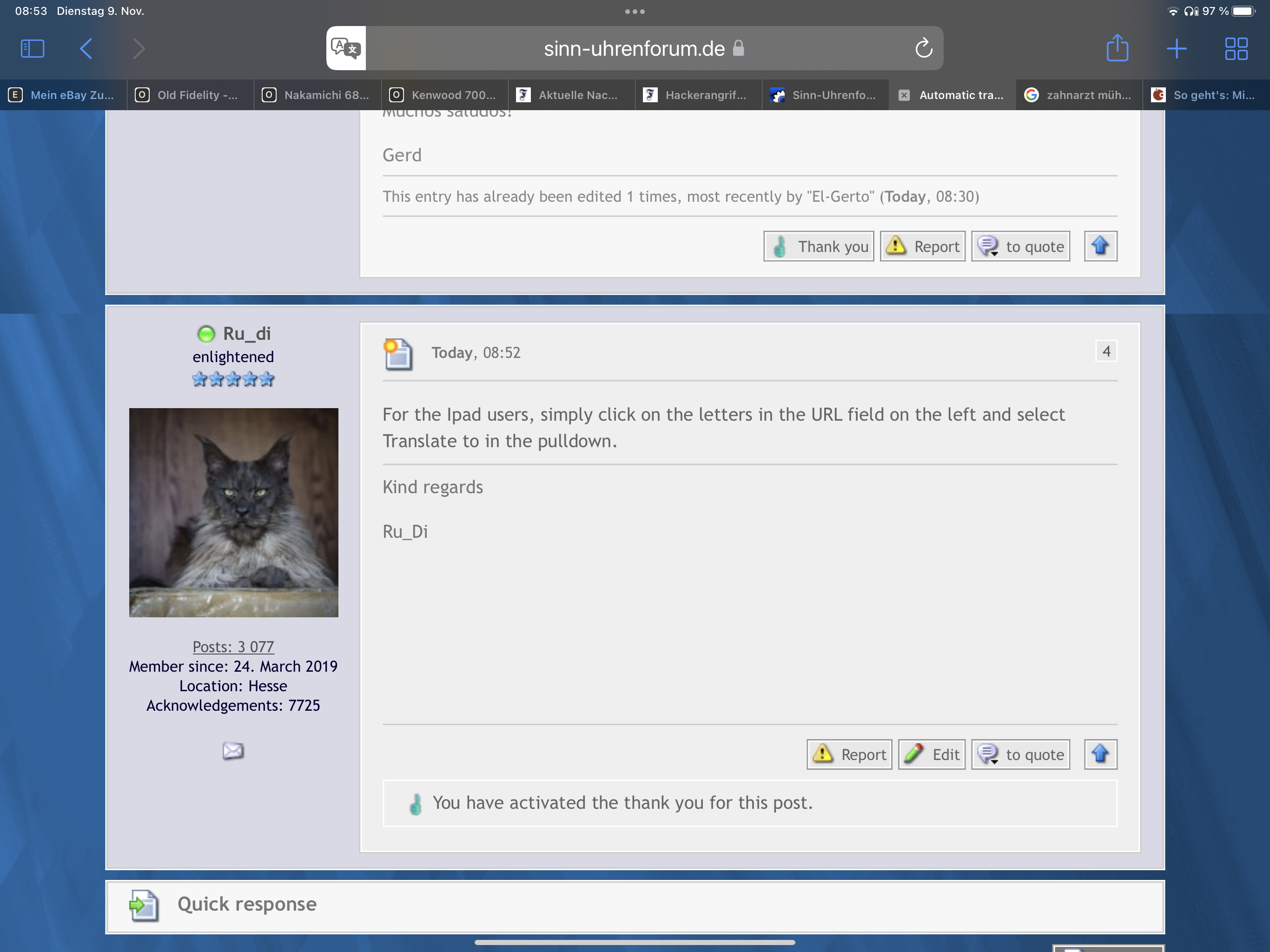Open 'to quote' dropdown on Ru_di's post

pos(1020,754)
